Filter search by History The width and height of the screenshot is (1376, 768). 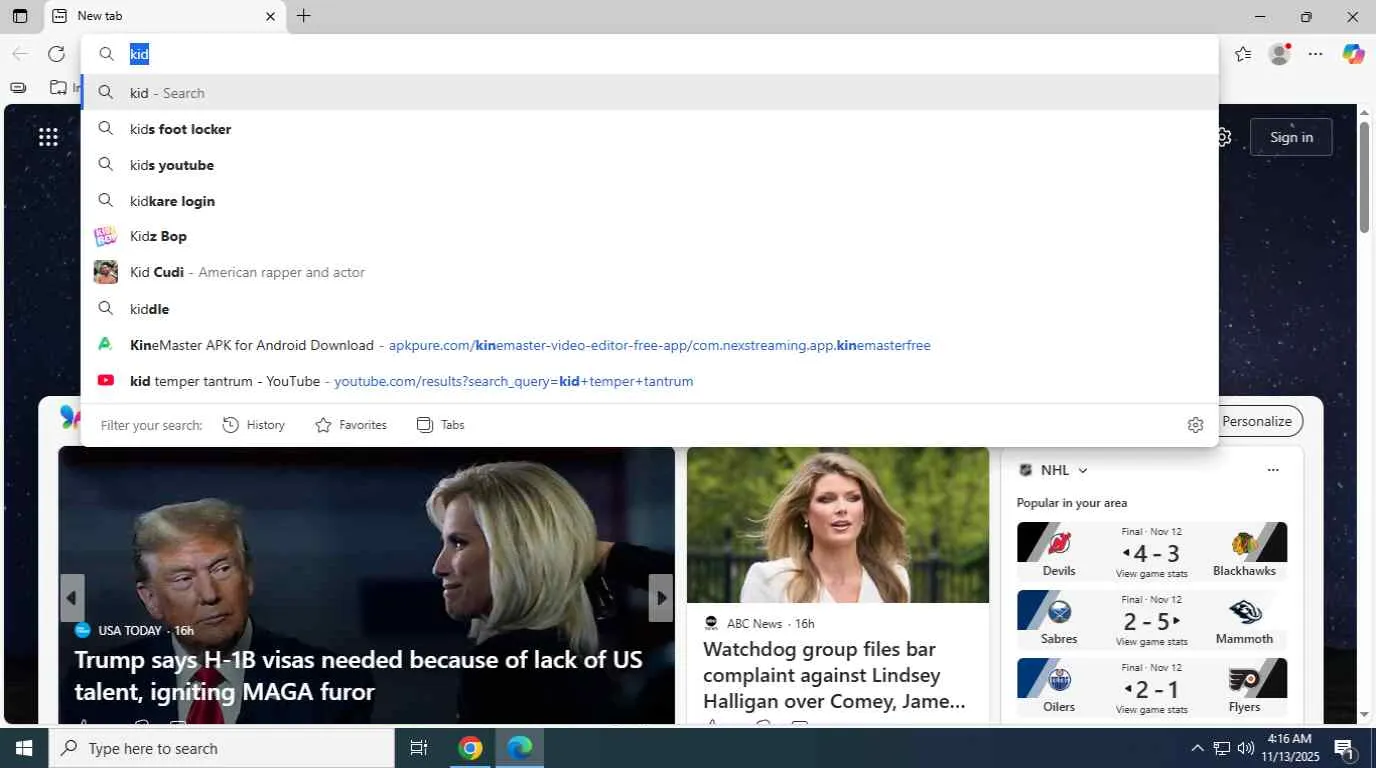pos(254,425)
